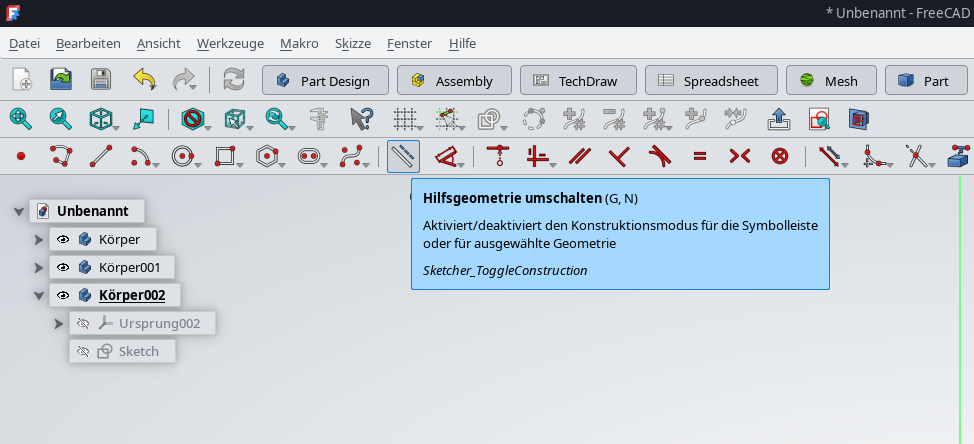Click Fit All zoom icon
974x444 pixels.
[20, 119]
